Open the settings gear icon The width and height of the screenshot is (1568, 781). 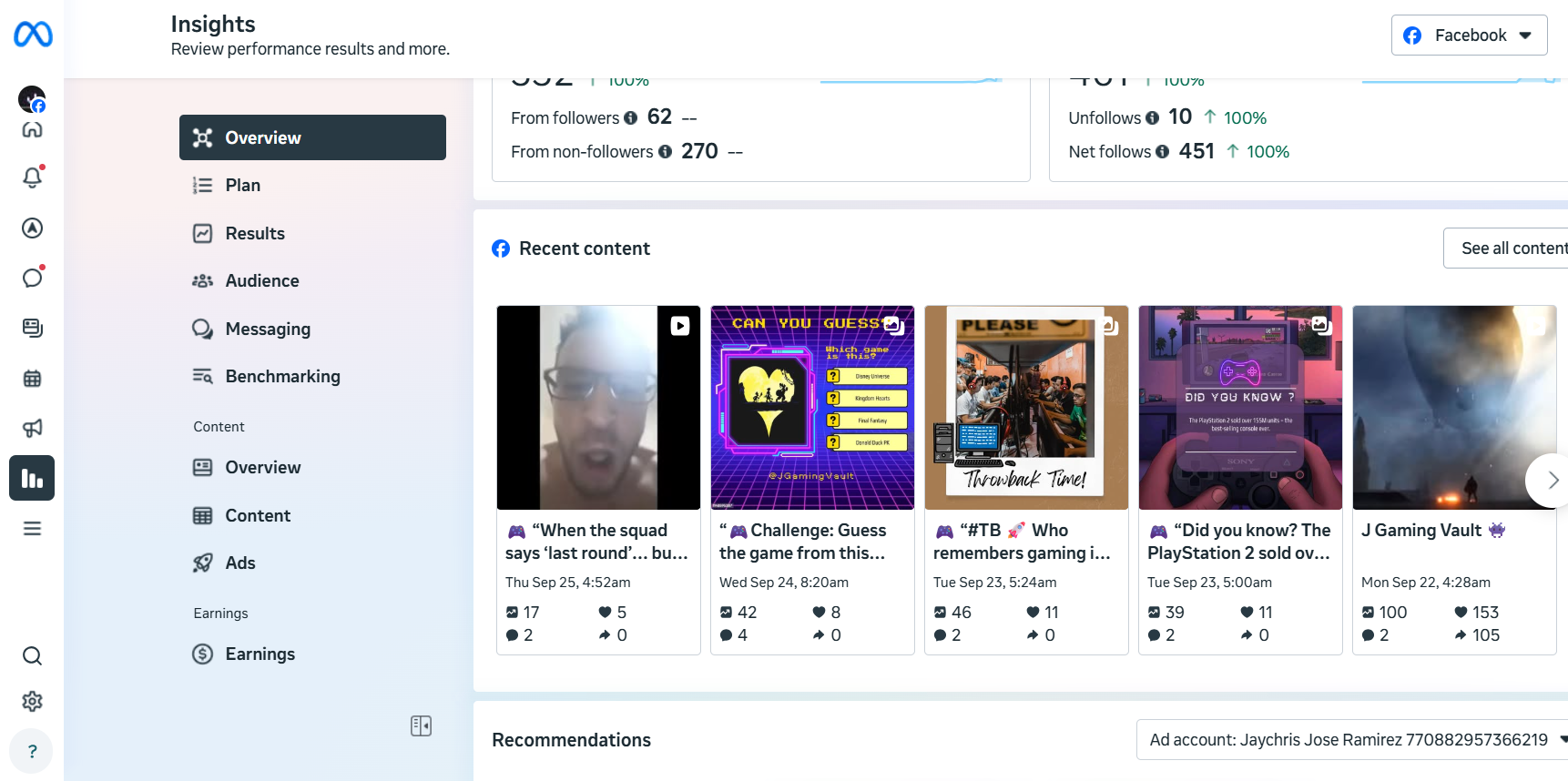tap(32, 701)
